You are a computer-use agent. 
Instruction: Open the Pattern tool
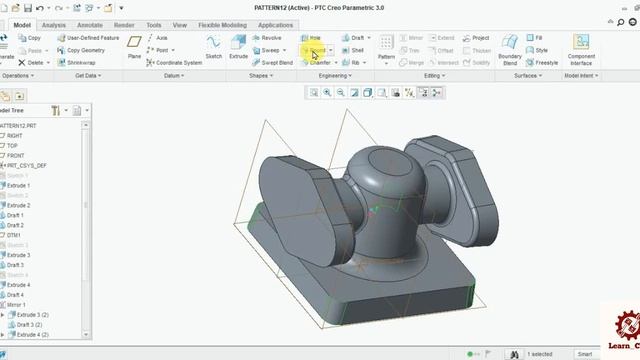(x=386, y=50)
